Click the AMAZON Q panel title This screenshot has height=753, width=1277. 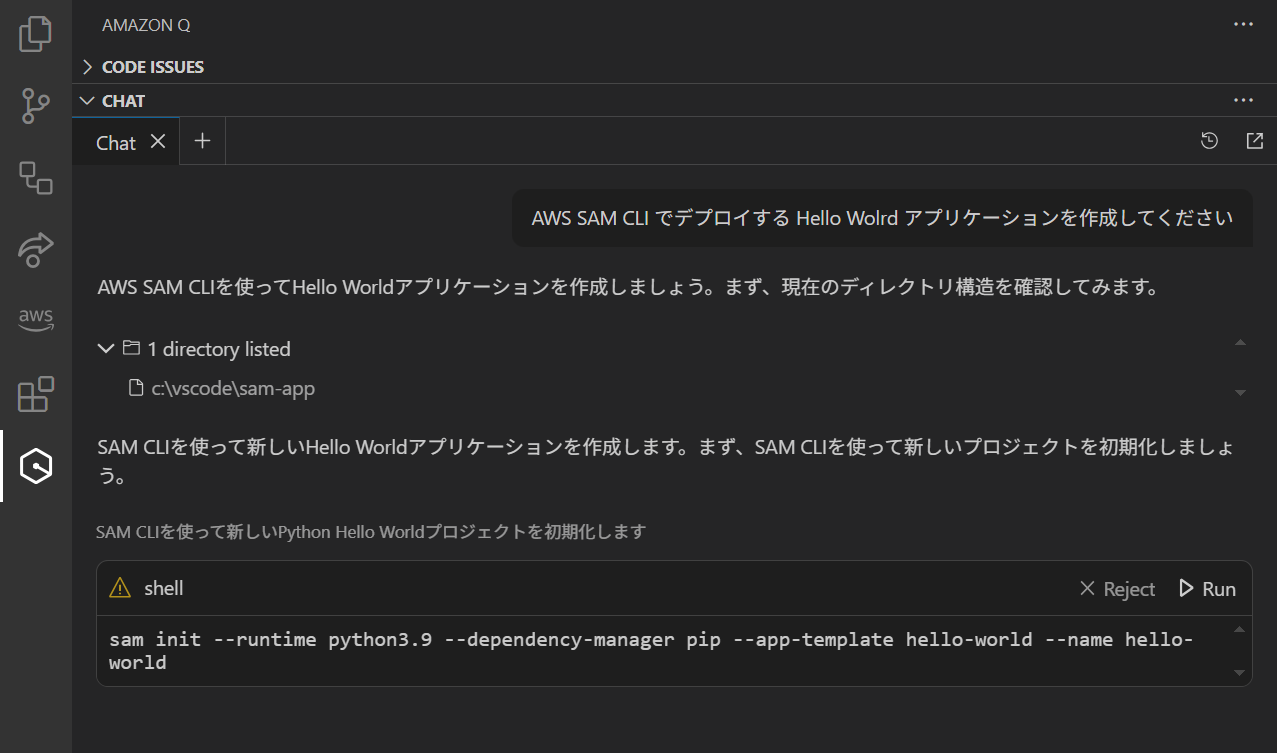coord(146,25)
